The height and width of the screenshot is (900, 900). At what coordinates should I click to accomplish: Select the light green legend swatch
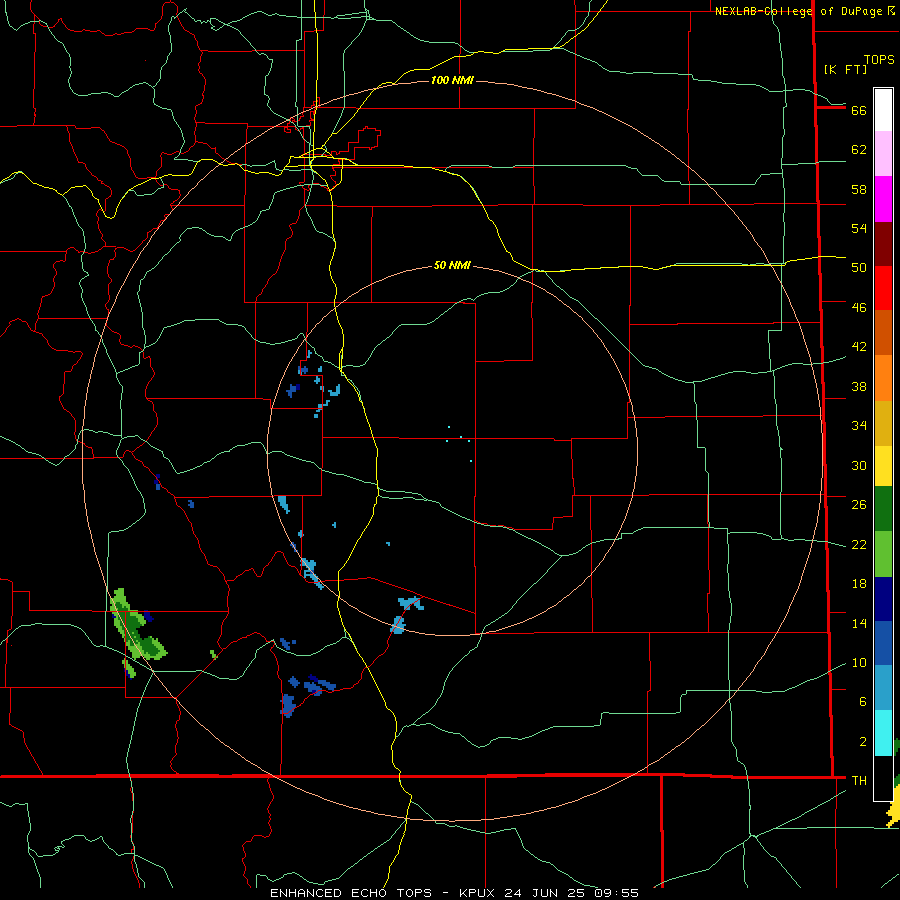(883, 554)
